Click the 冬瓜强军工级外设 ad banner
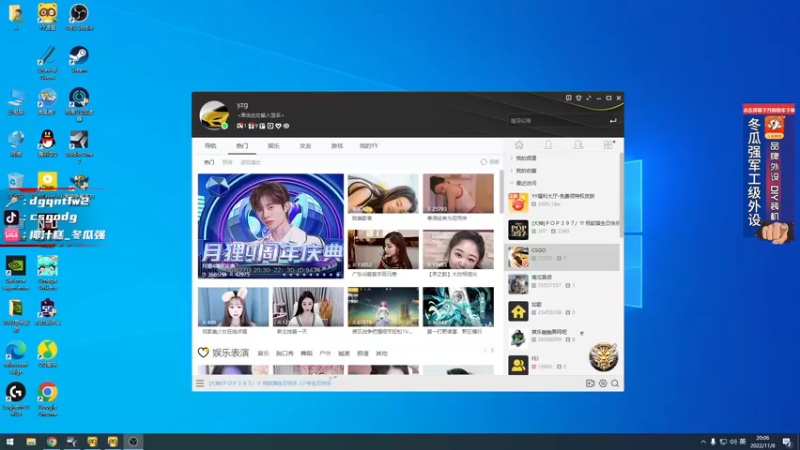The image size is (800, 450). pyautogui.click(x=768, y=173)
